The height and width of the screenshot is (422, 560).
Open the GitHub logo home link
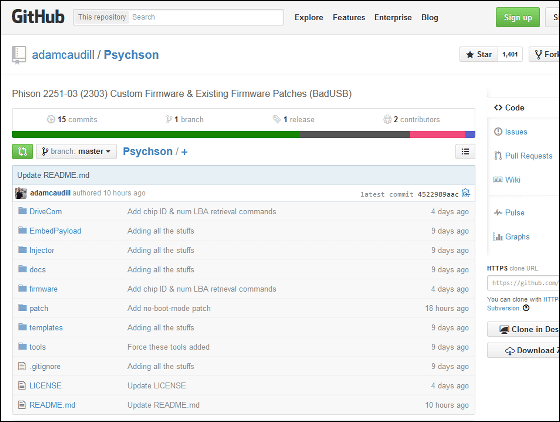[x=38, y=17]
